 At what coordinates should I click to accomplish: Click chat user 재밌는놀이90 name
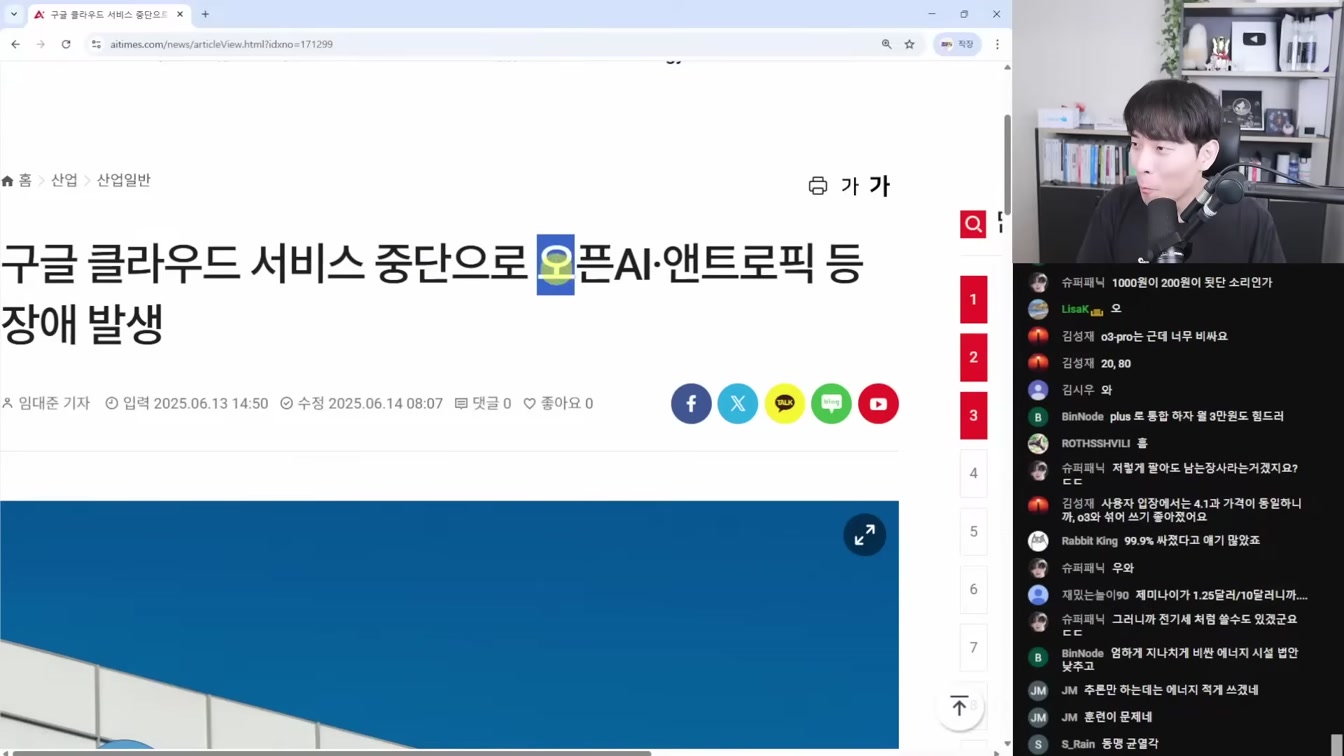point(1095,595)
